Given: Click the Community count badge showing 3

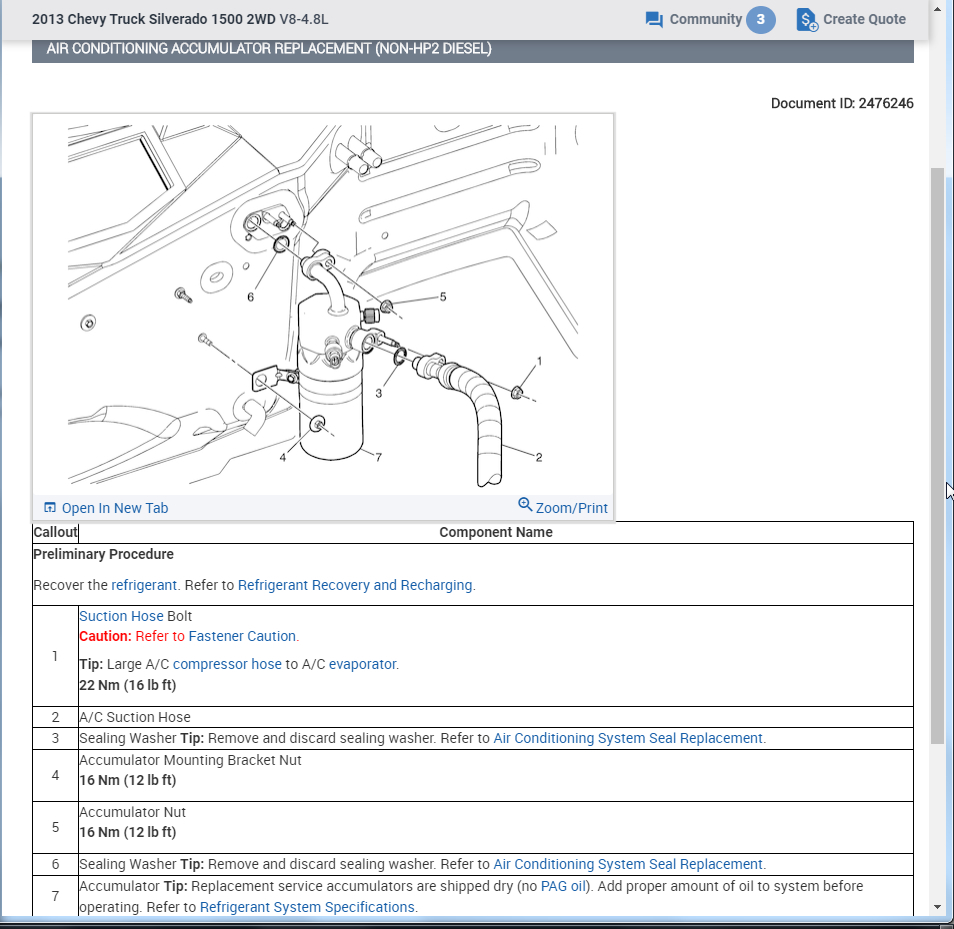Looking at the screenshot, I should click(761, 19).
